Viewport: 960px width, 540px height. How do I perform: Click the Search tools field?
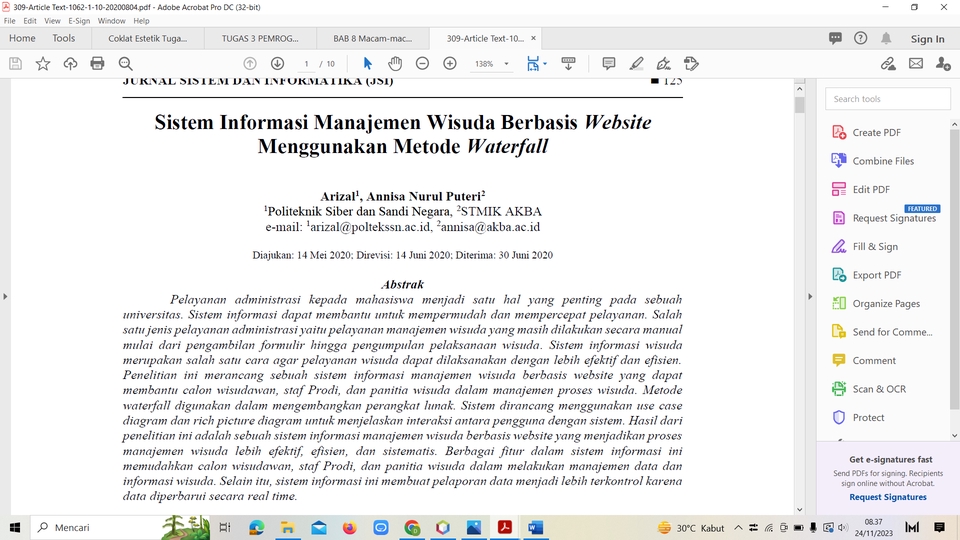tap(888, 99)
